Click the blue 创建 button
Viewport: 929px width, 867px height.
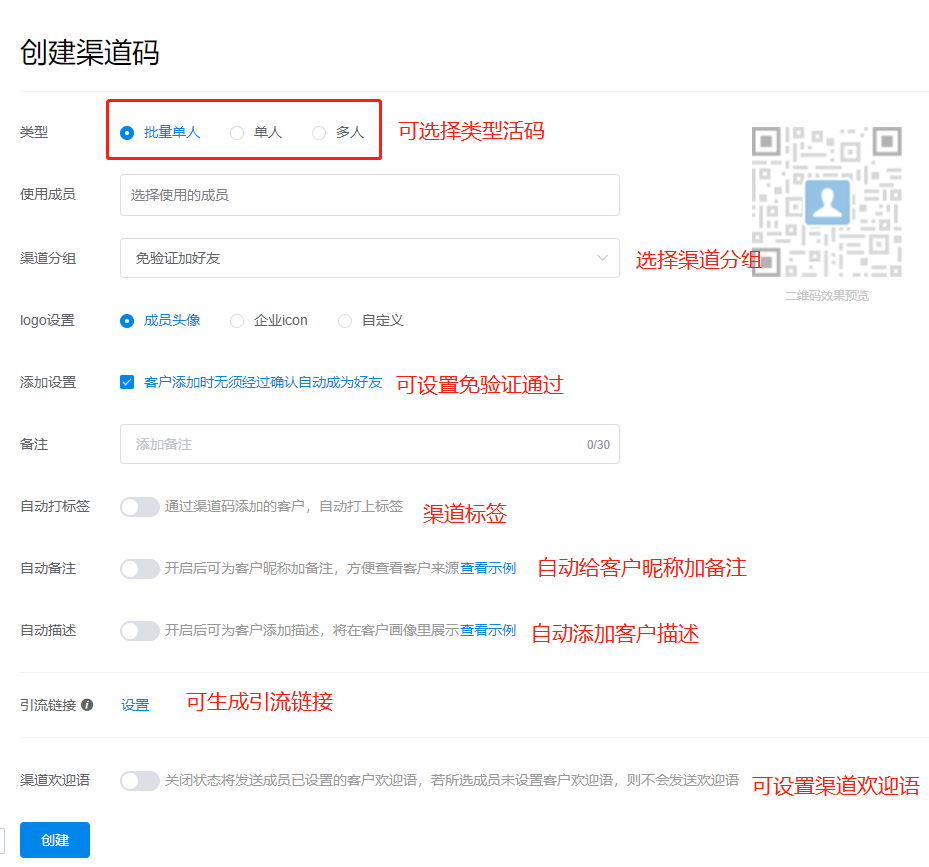55,840
